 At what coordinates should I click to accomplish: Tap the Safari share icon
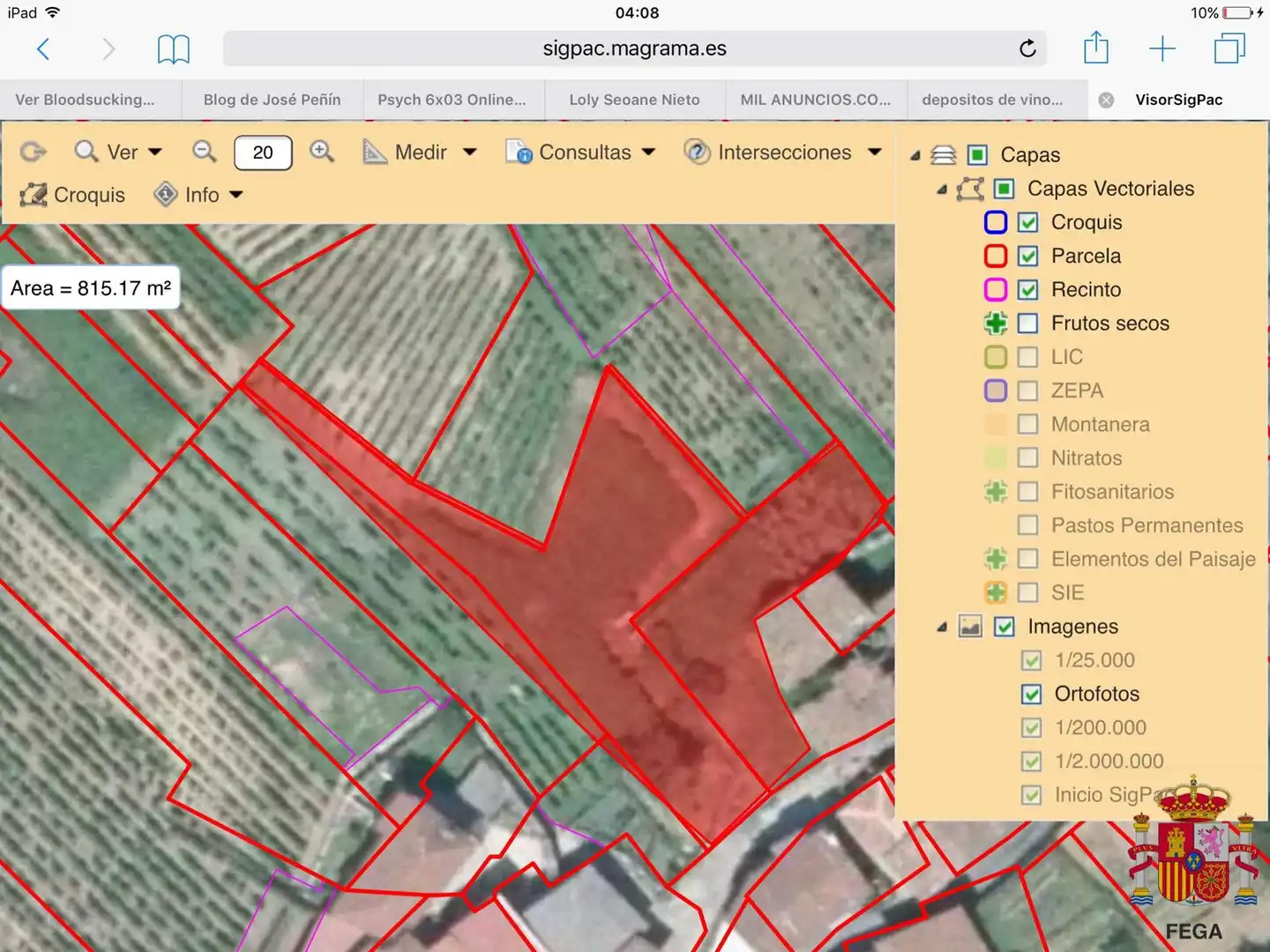click(1096, 48)
